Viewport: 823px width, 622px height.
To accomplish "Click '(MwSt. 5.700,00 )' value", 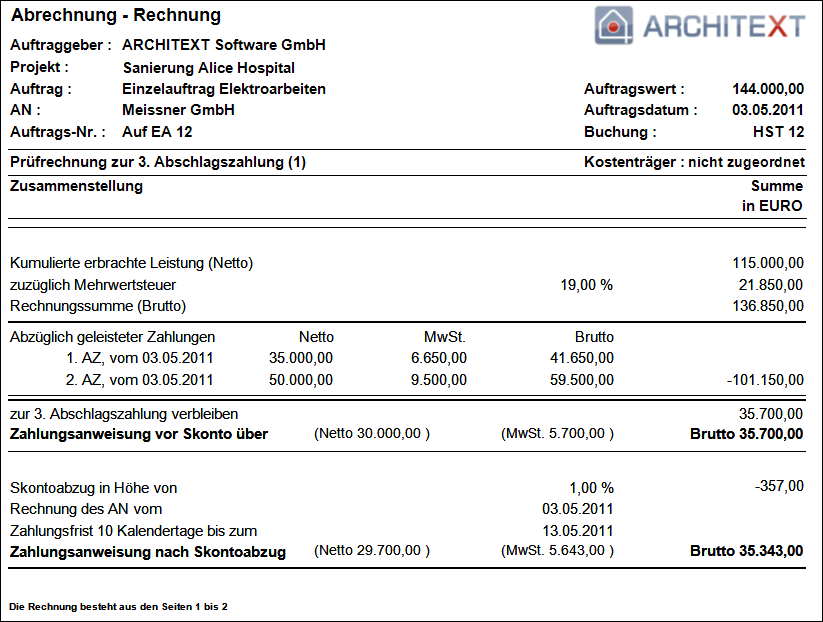I will [x=557, y=434].
